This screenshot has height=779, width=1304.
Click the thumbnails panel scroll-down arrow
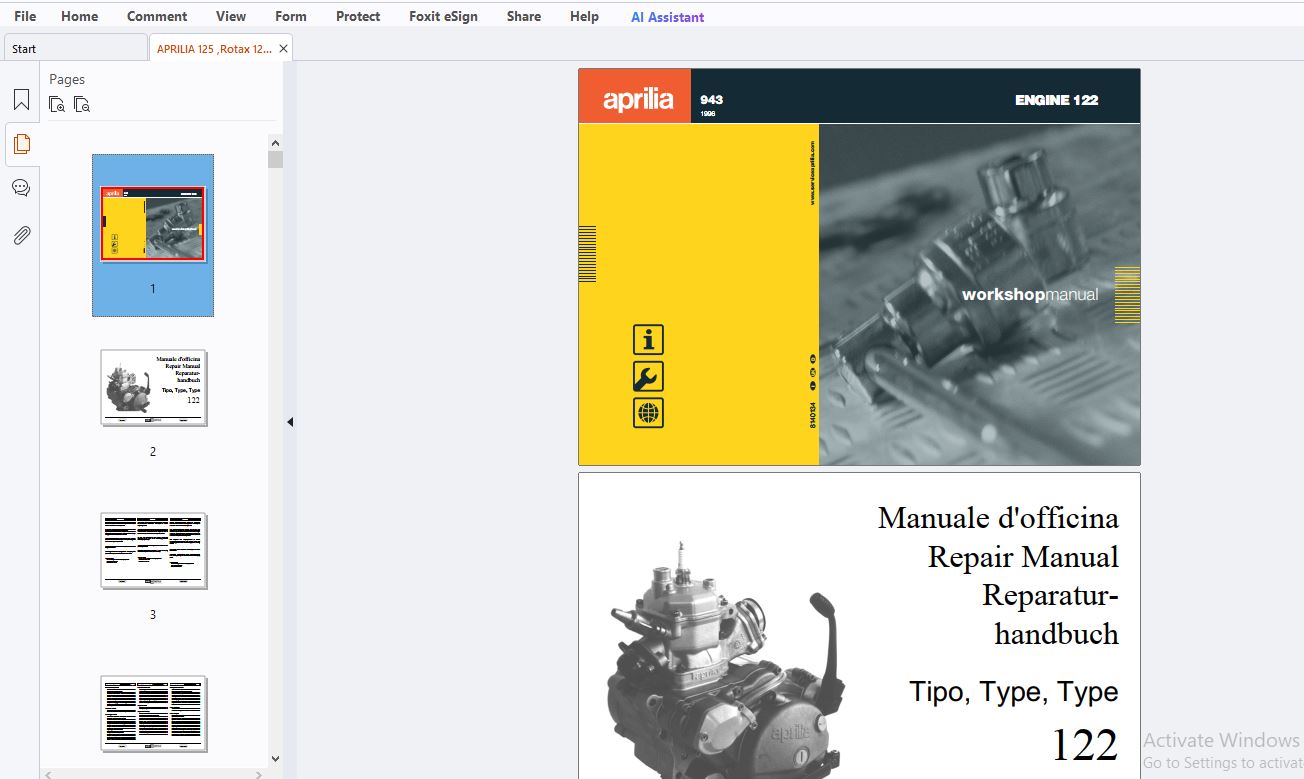pyautogui.click(x=275, y=759)
